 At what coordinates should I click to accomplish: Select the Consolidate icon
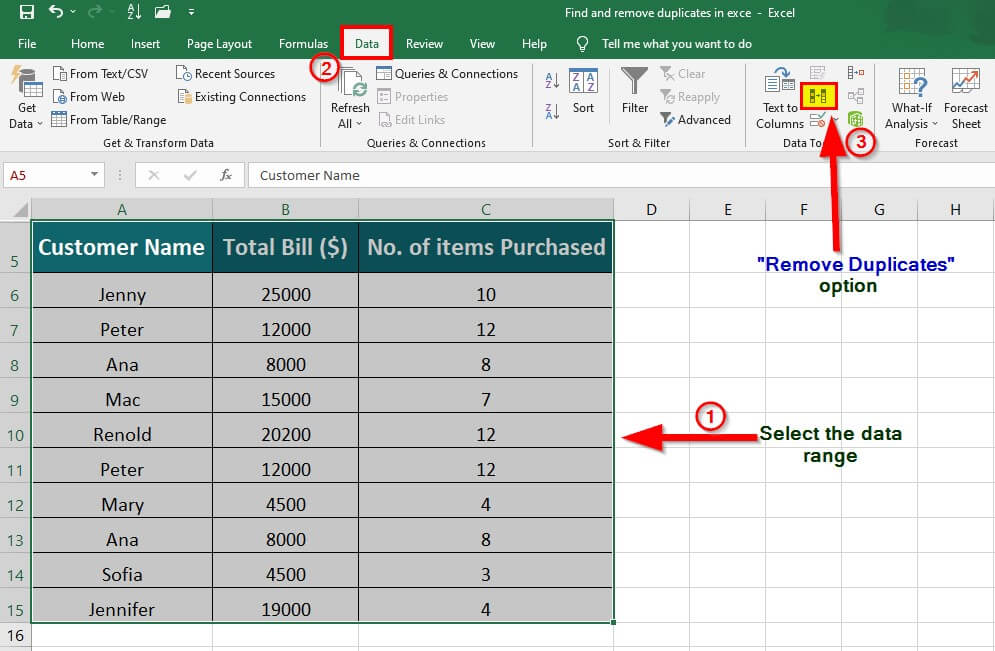point(854,72)
